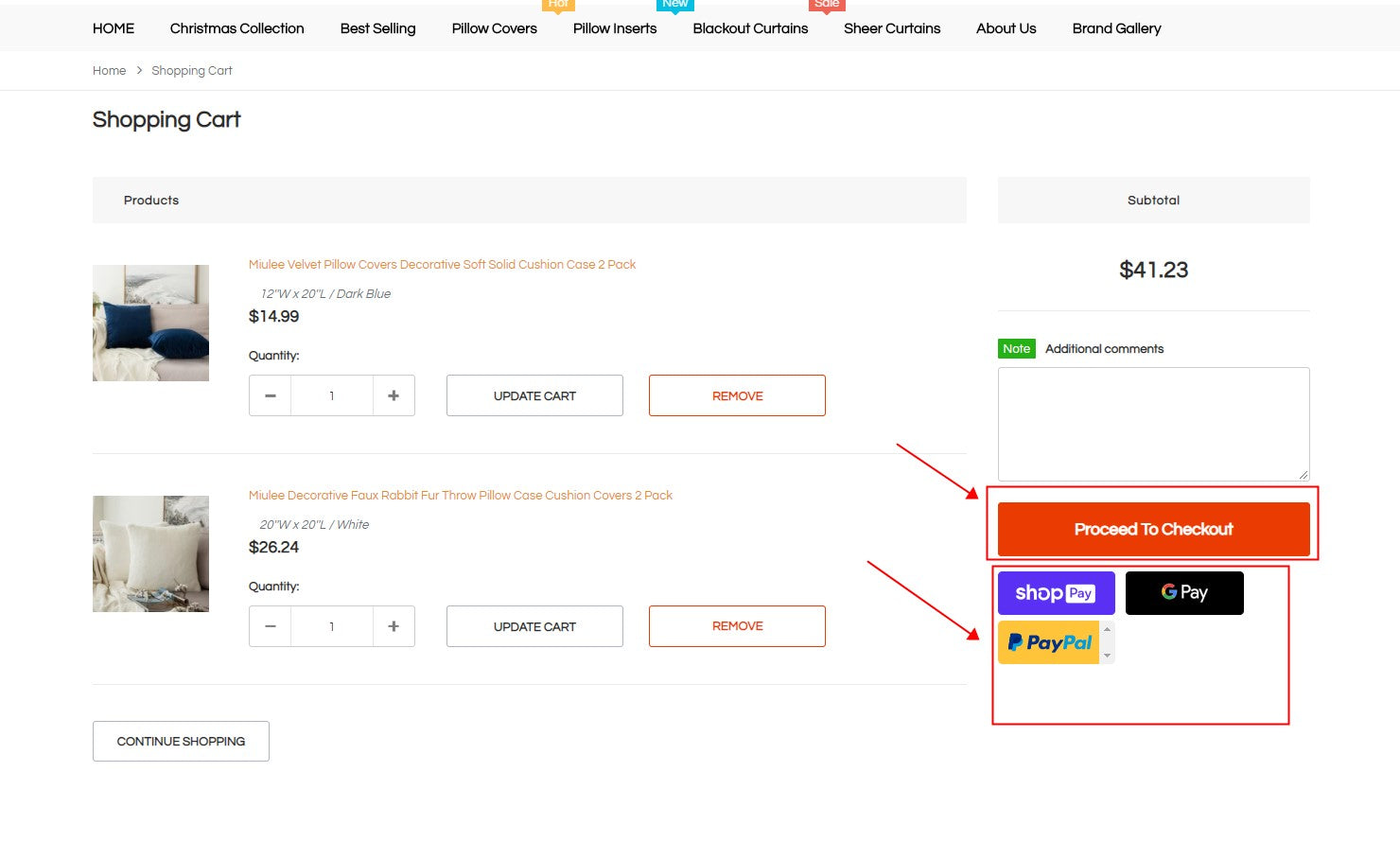Click the additional comments text box
1400x859 pixels.
tap(1153, 424)
